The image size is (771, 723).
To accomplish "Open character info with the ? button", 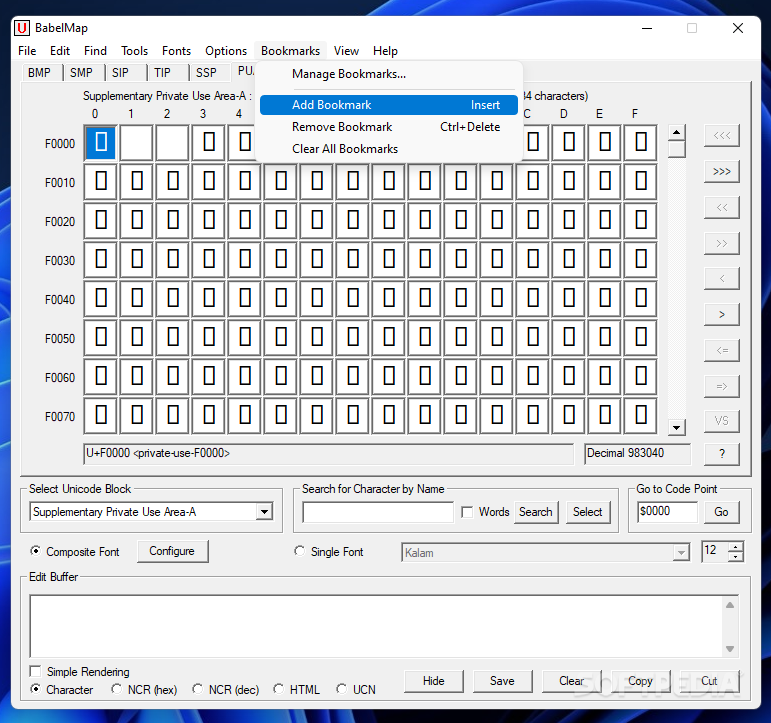I will [721, 454].
